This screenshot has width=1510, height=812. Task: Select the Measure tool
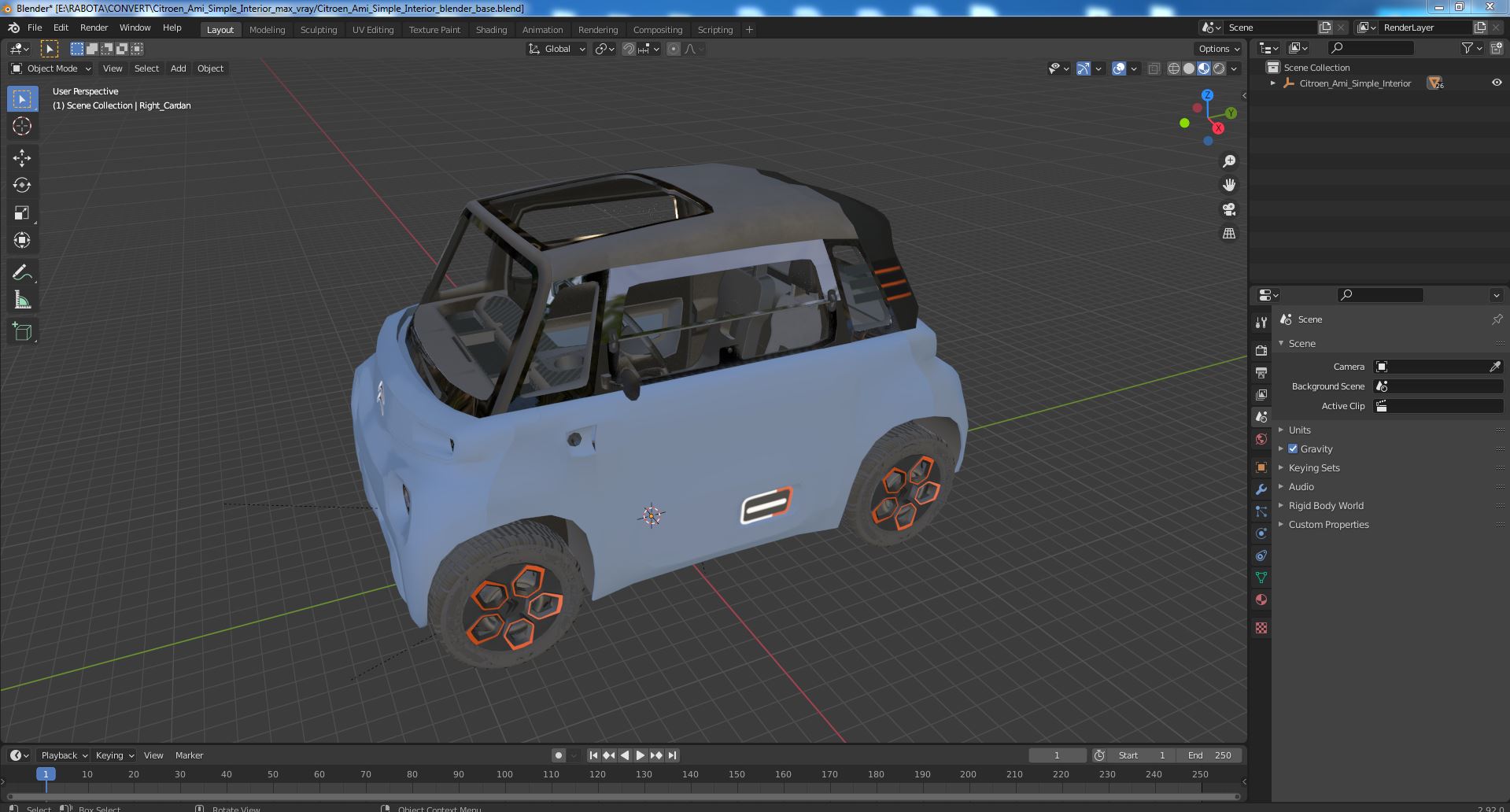22,300
